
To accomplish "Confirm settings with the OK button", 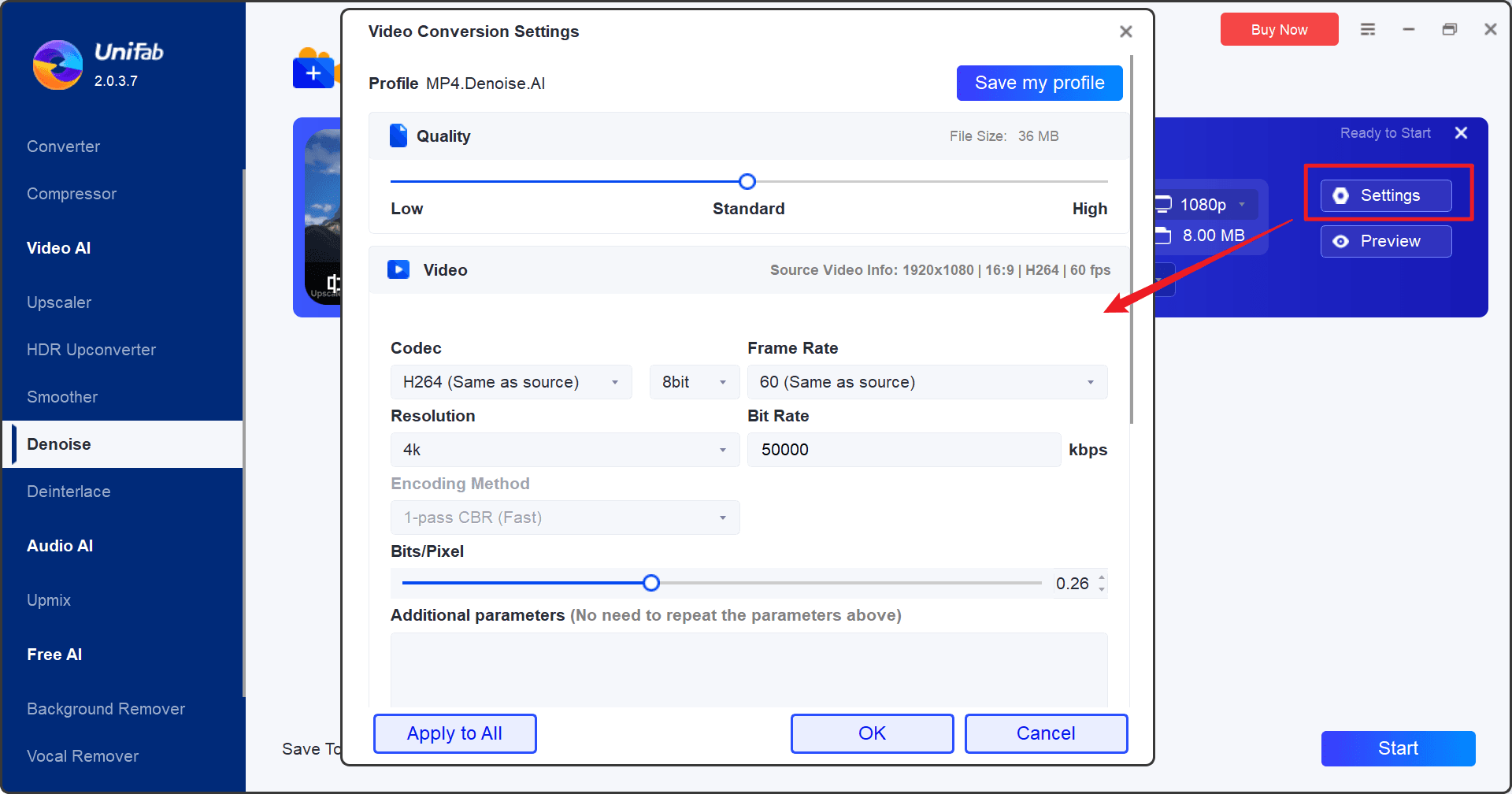I will point(872,733).
